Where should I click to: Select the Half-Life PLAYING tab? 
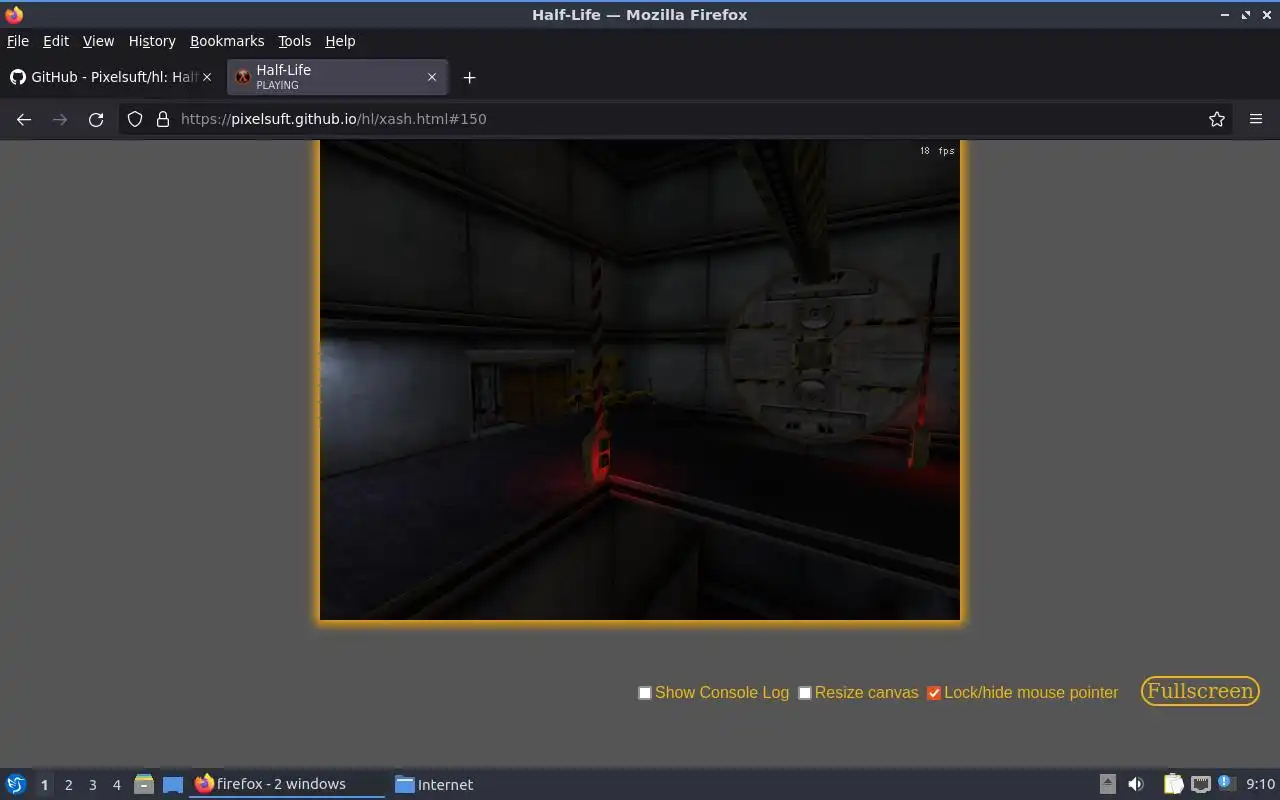(x=337, y=77)
